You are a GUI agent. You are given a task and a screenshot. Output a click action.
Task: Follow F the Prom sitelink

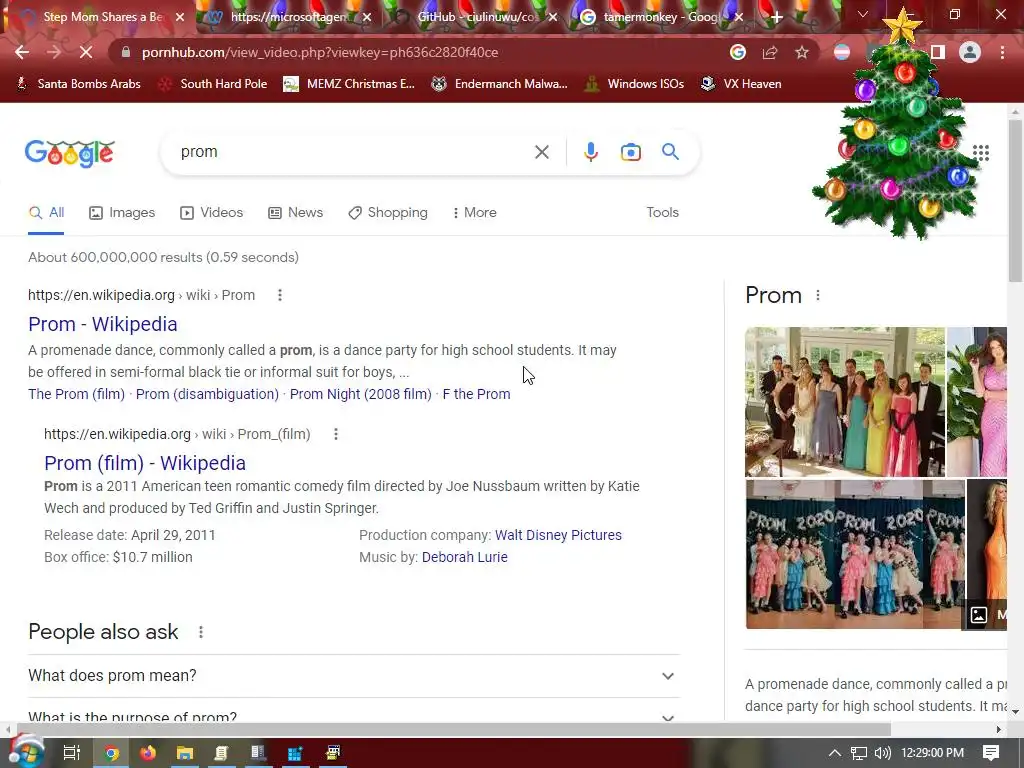[x=476, y=394]
